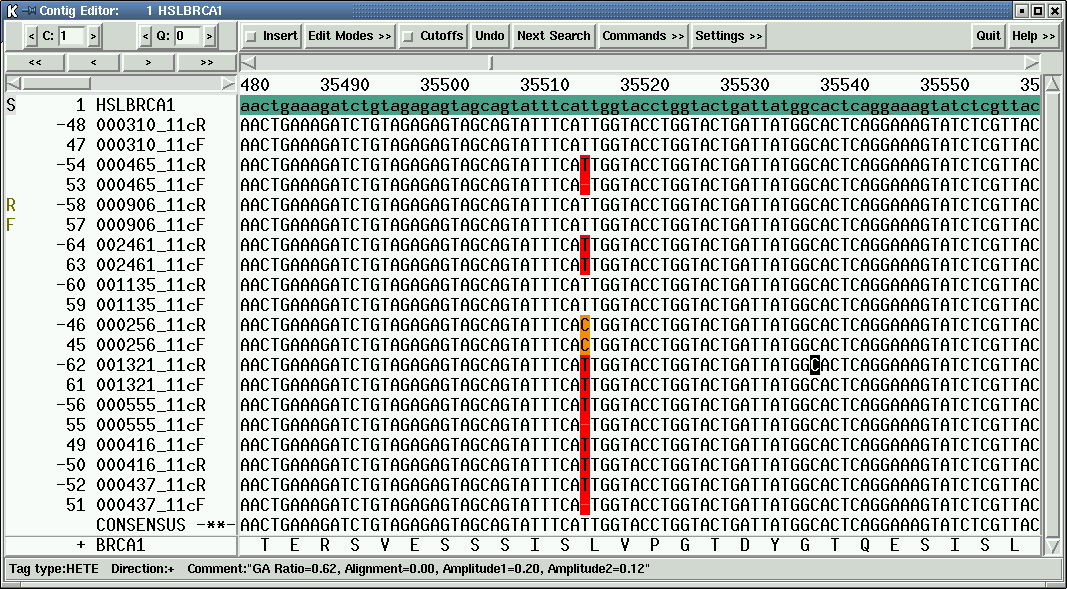
Task: Click the S flag beside HSLBRCA1
Action: (10, 105)
